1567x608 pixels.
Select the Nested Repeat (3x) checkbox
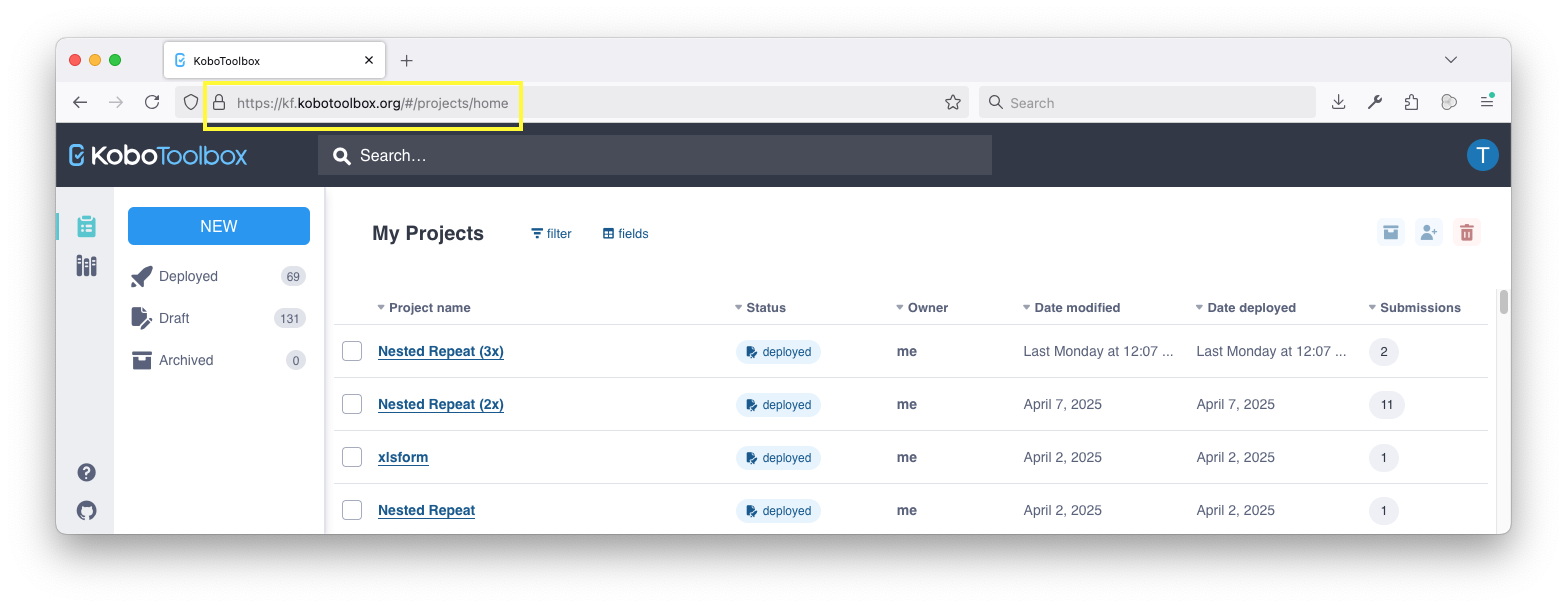click(352, 351)
